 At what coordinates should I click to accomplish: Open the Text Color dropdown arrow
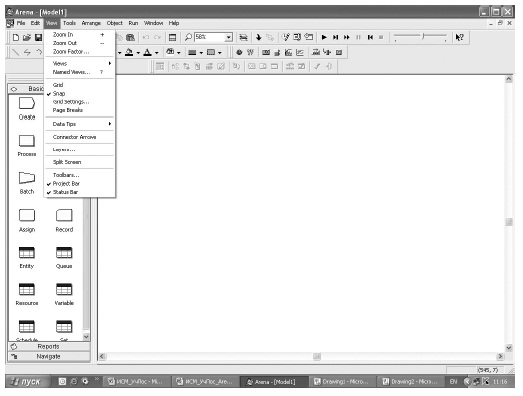click(156, 53)
